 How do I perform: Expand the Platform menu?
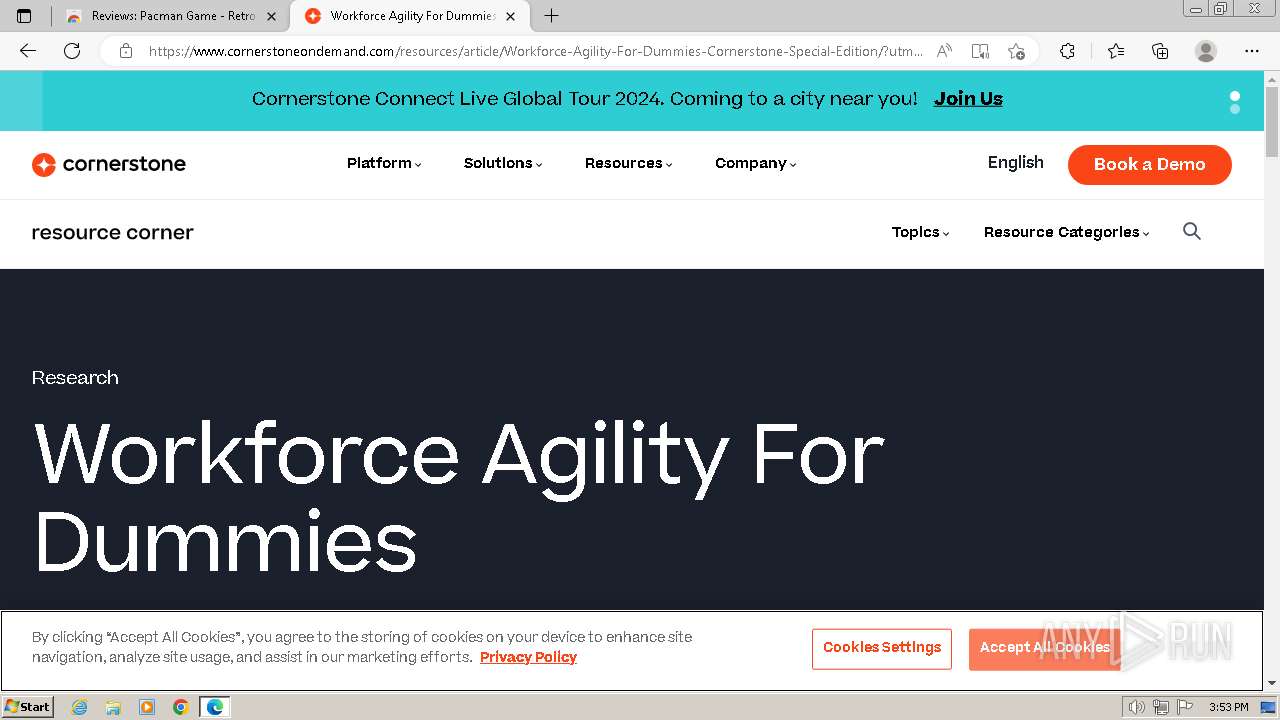click(x=384, y=163)
